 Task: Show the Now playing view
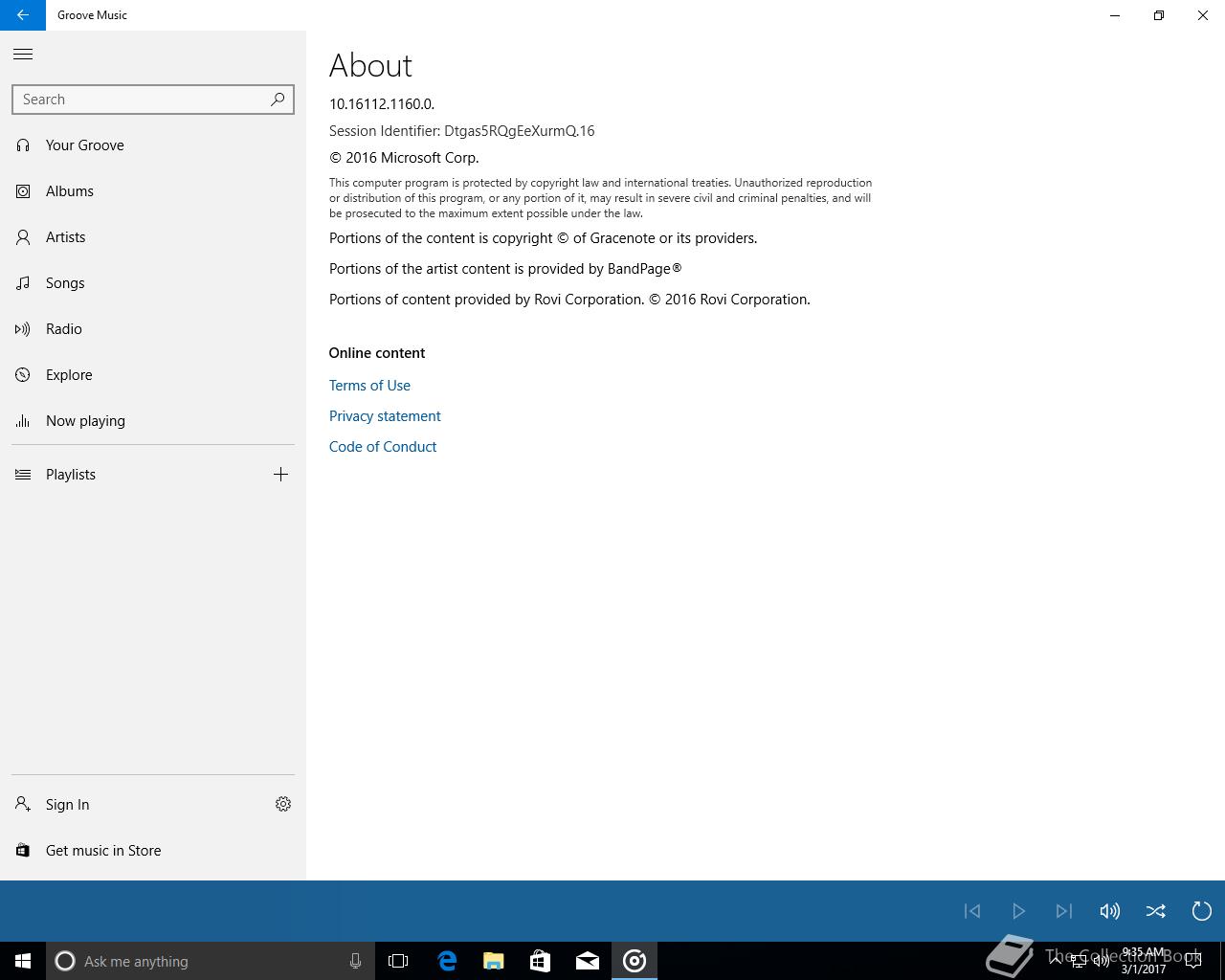click(x=153, y=421)
